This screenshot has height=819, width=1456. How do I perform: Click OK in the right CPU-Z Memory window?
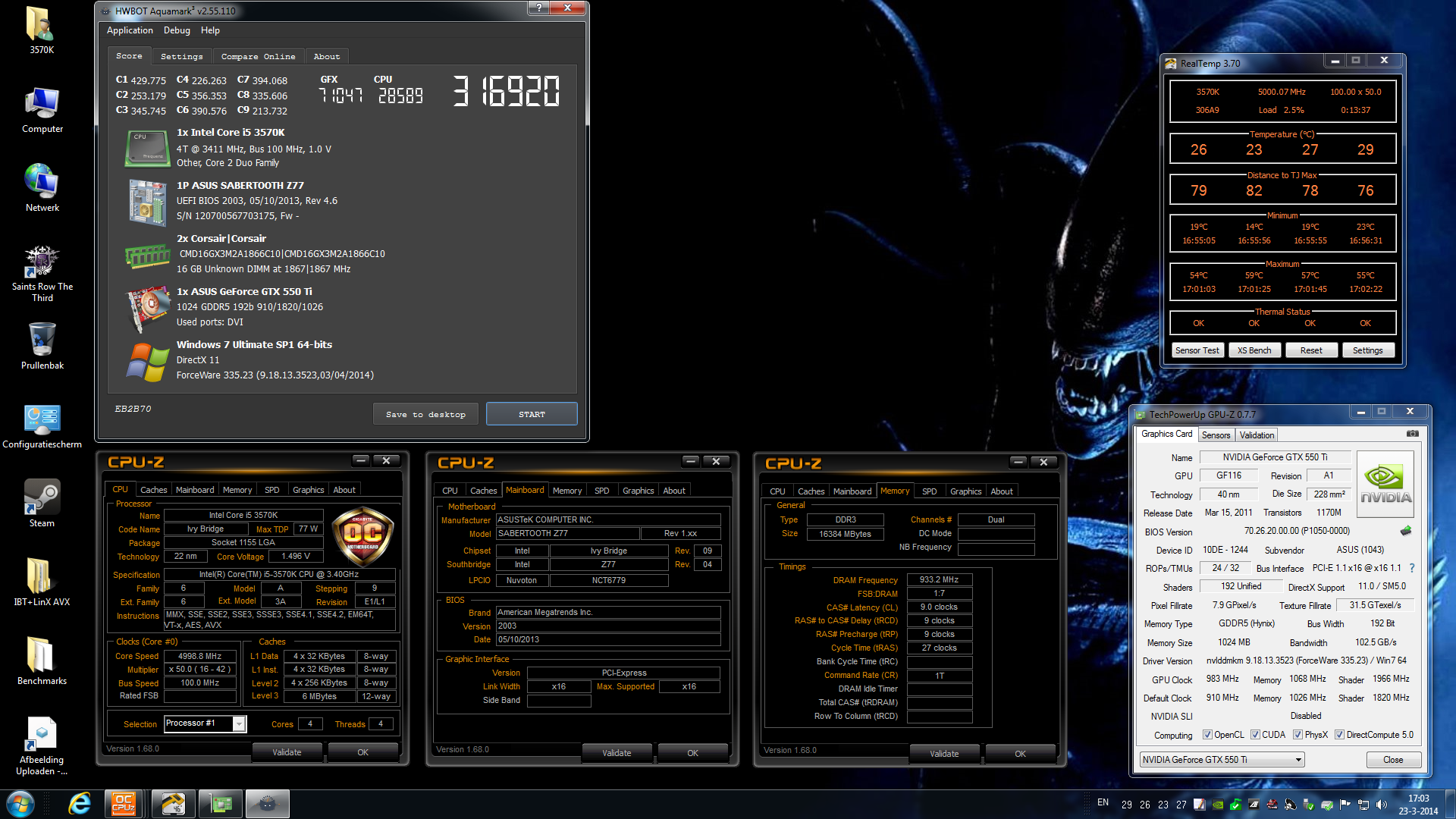point(1020,754)
